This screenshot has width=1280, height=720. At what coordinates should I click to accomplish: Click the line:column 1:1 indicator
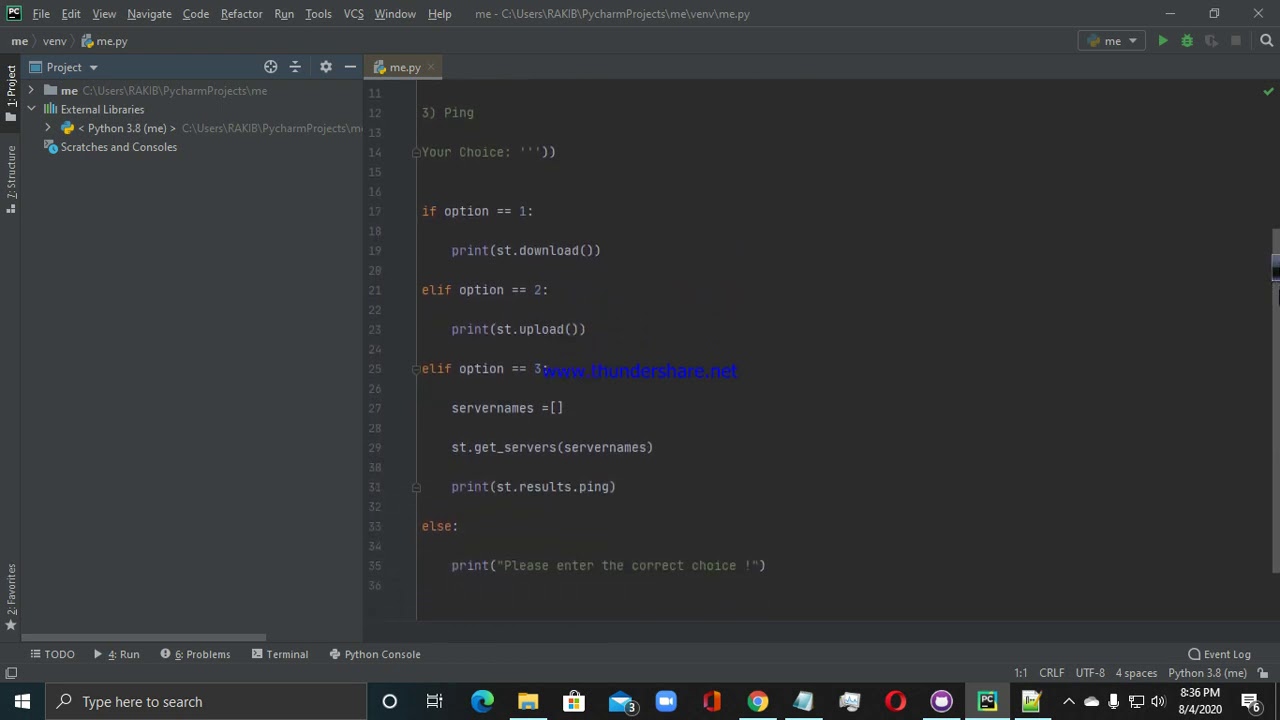tap(1020, 673)
